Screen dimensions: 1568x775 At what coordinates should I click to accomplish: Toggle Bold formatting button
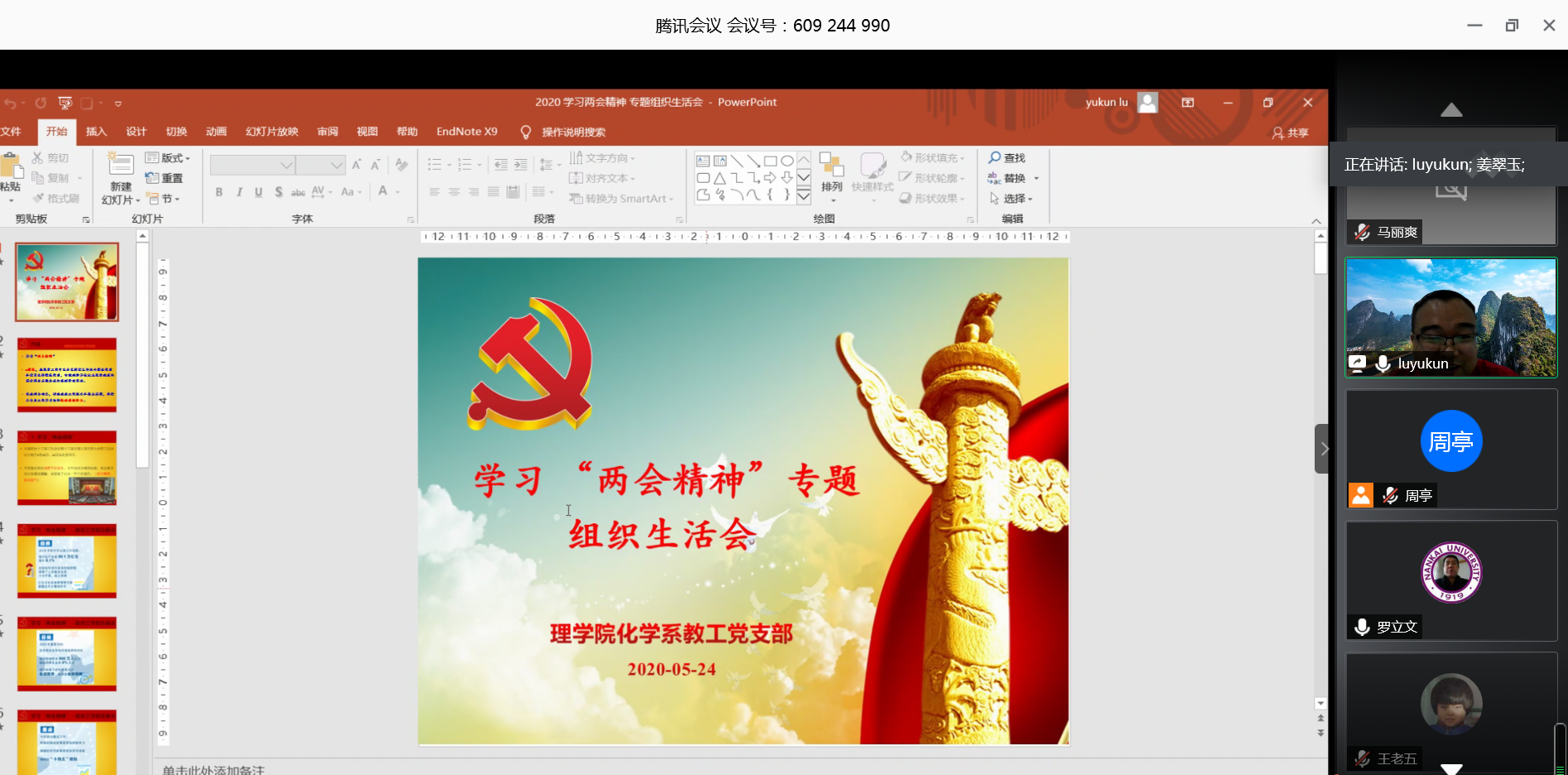219,192
